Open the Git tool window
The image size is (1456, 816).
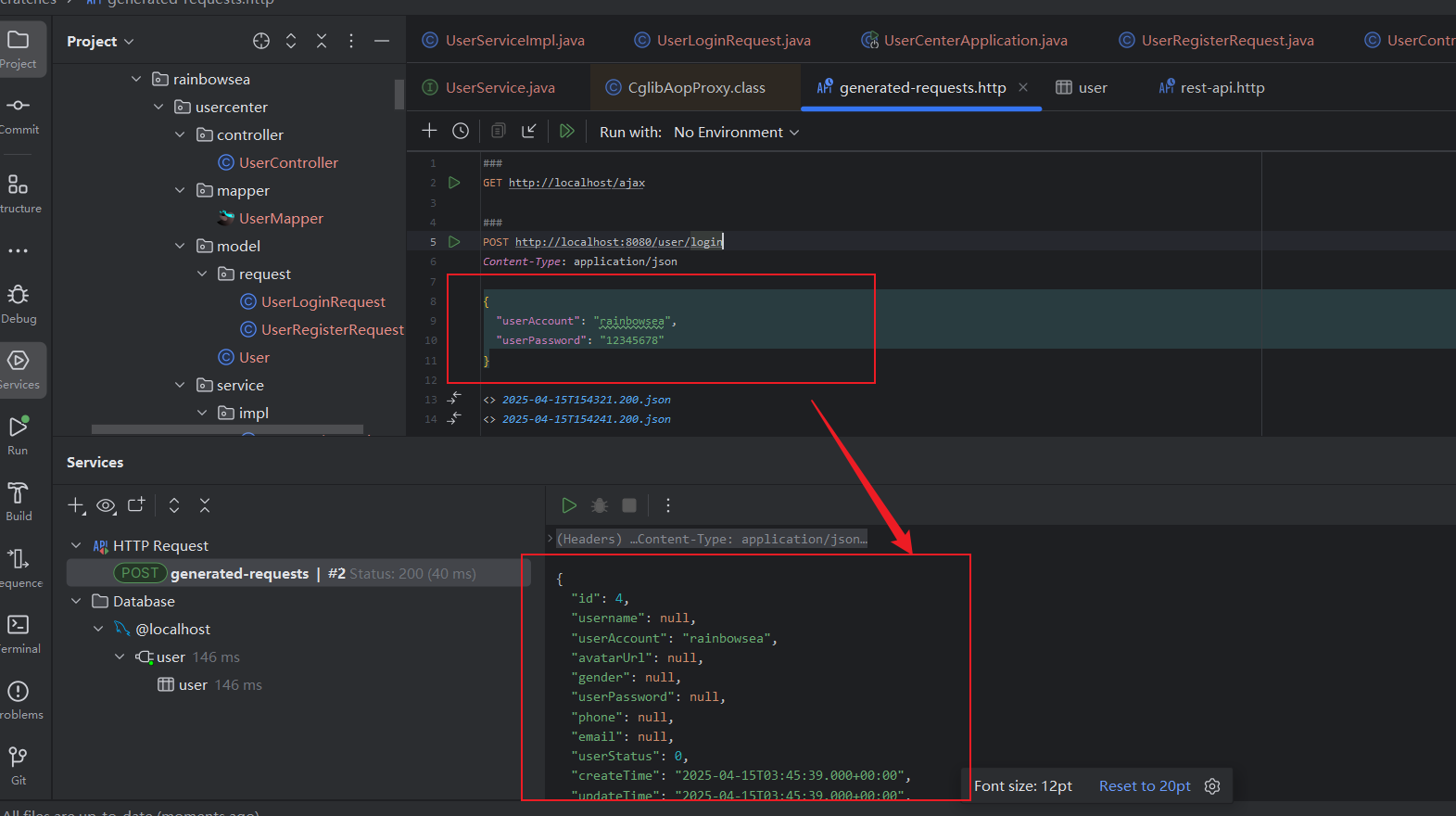pyautogui.click(x=18, y=764)
